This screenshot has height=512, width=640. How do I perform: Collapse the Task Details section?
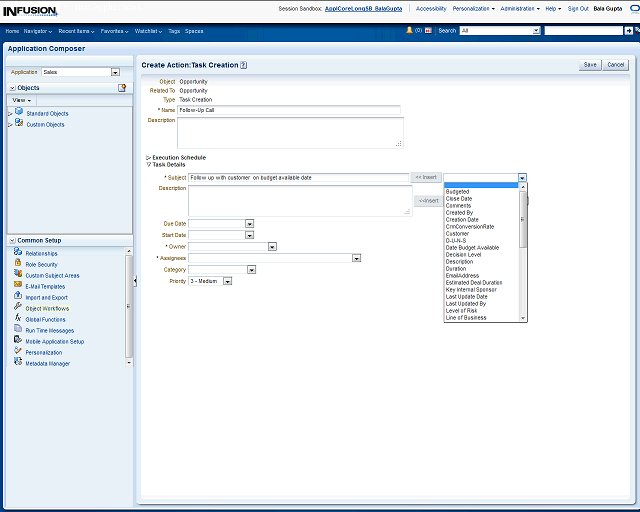(149, 164)
